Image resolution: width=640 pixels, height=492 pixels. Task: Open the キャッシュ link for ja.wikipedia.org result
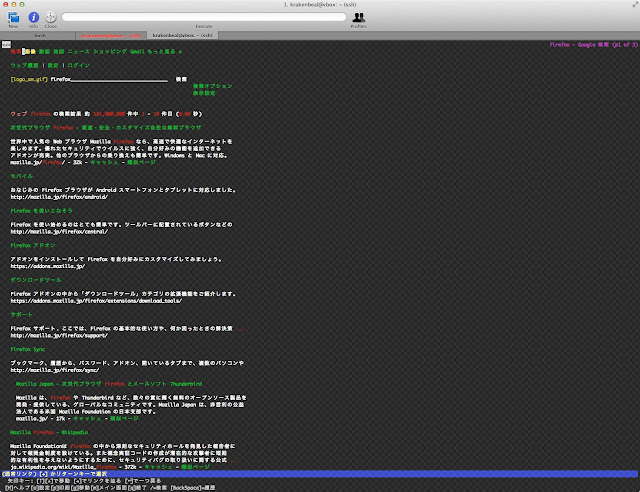pyautogui.click(x=158, y=467)
